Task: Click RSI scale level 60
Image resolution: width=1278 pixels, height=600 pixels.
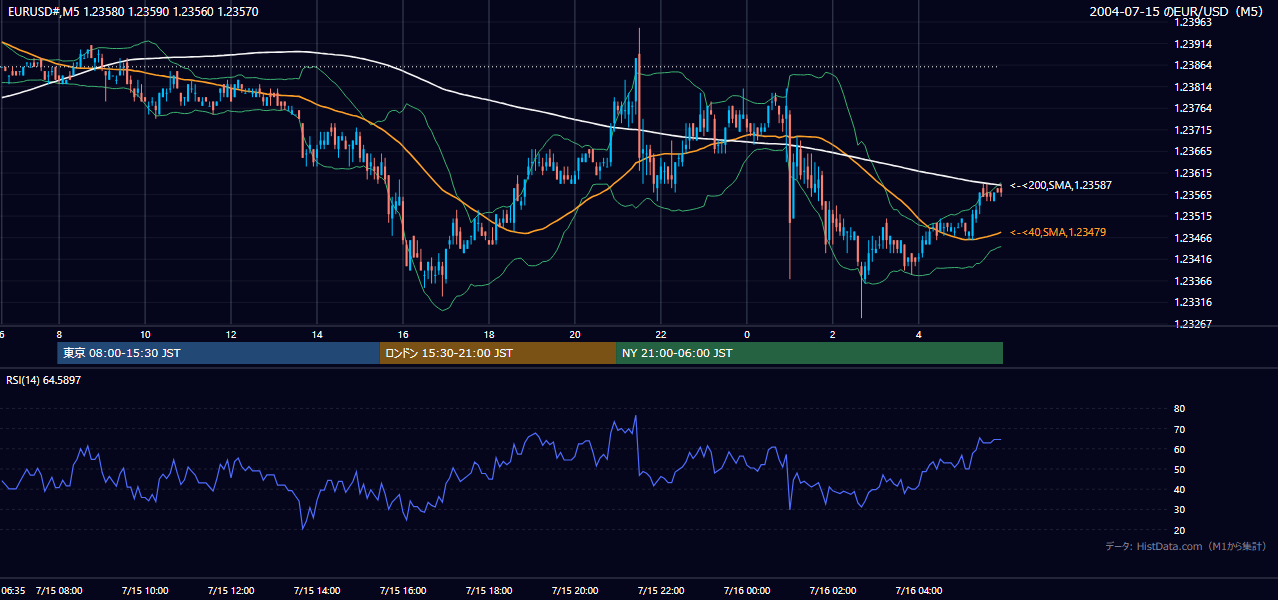Action: point(1180,449)
